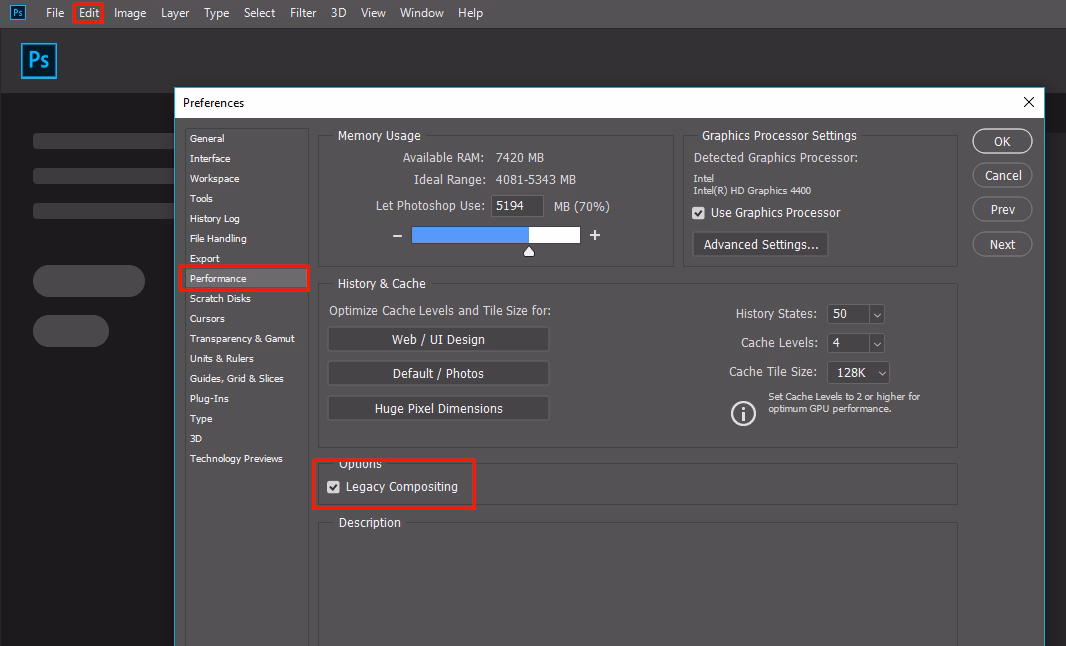Open the Filter menu
1066x646 pixels.
click(302, 12)
